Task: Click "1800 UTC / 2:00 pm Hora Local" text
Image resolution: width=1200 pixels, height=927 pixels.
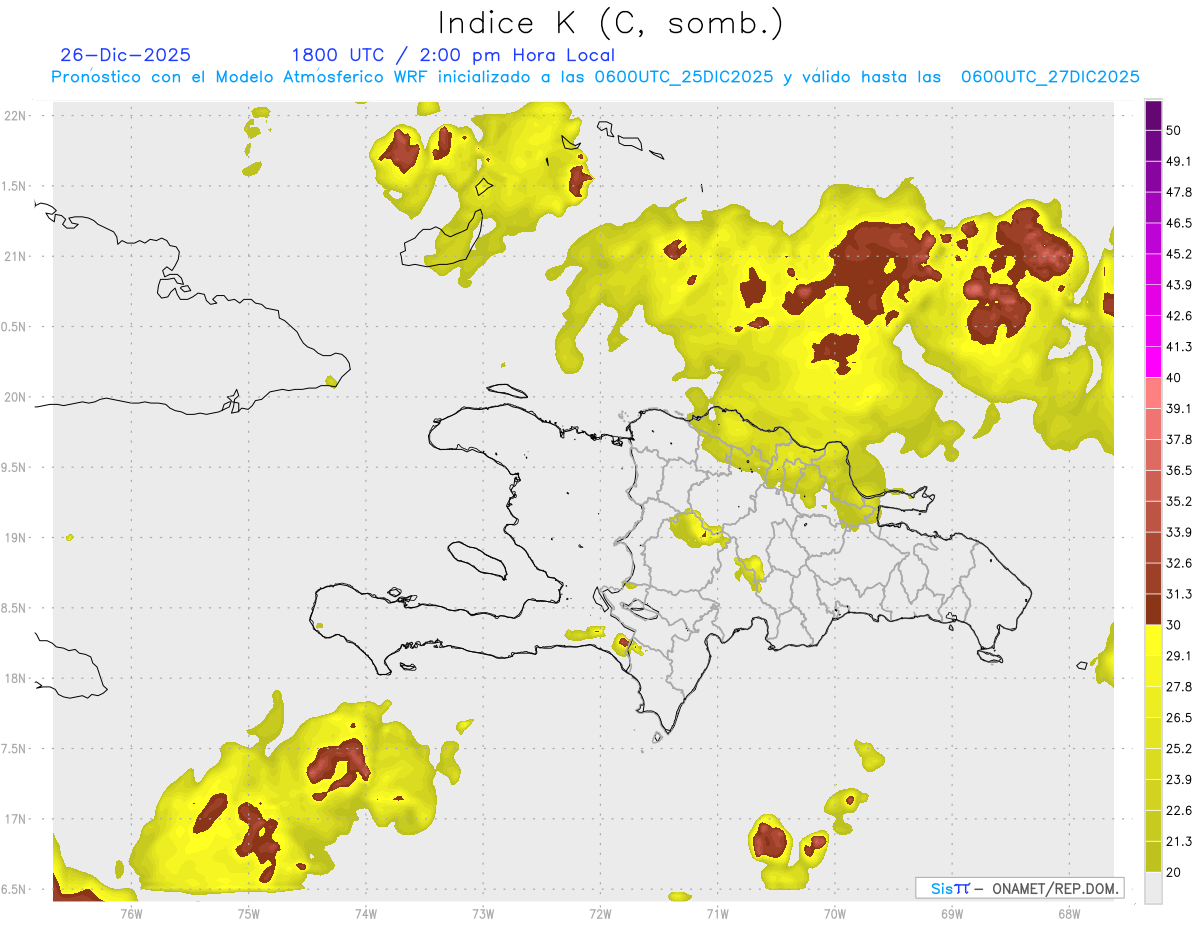Action: click(453, 55)
